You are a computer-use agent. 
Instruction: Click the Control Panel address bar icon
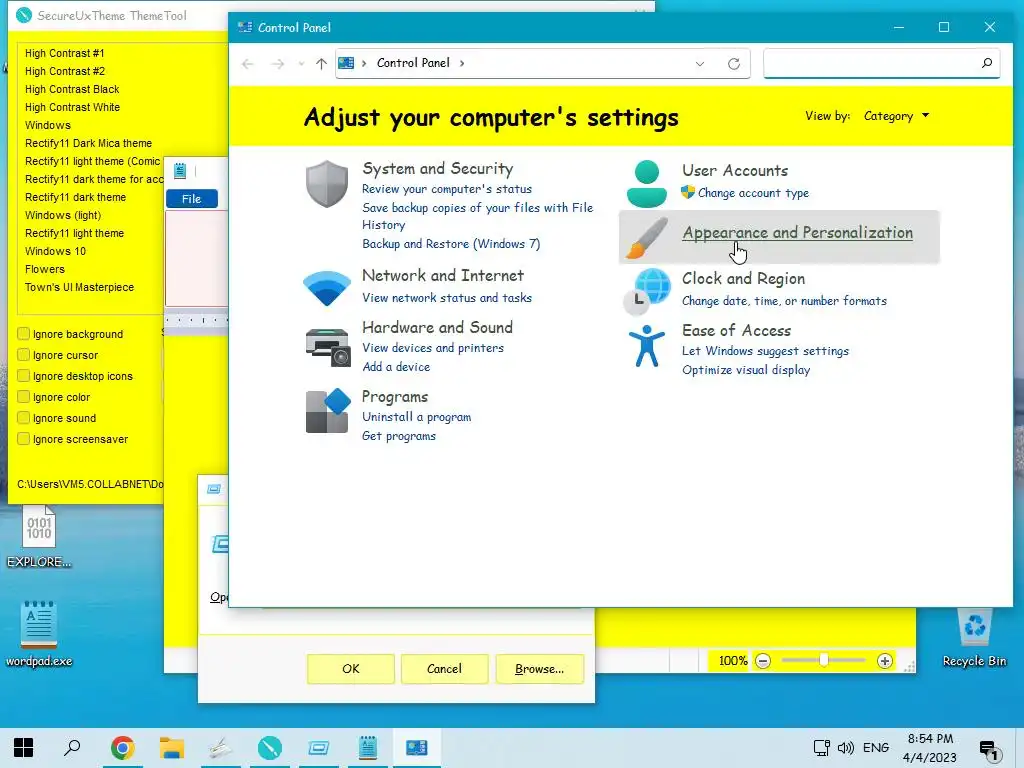click(346, 63)
